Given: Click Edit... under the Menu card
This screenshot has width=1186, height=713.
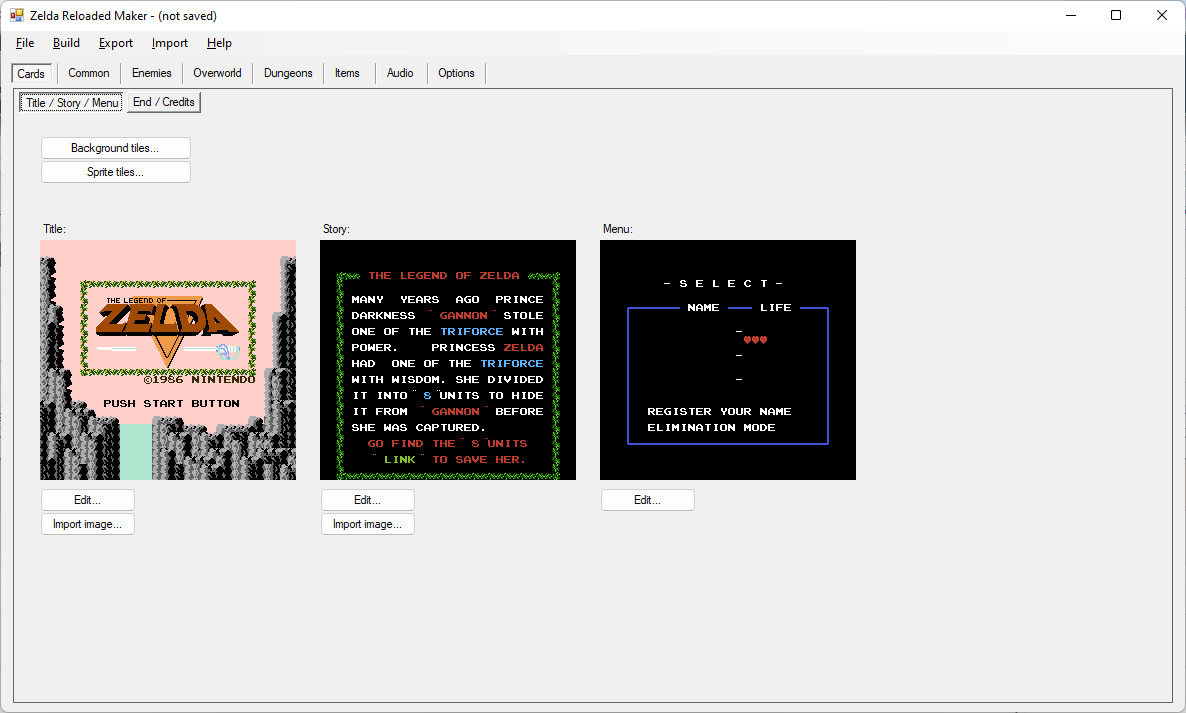Looking at the screenshot, I should point(647,501).
